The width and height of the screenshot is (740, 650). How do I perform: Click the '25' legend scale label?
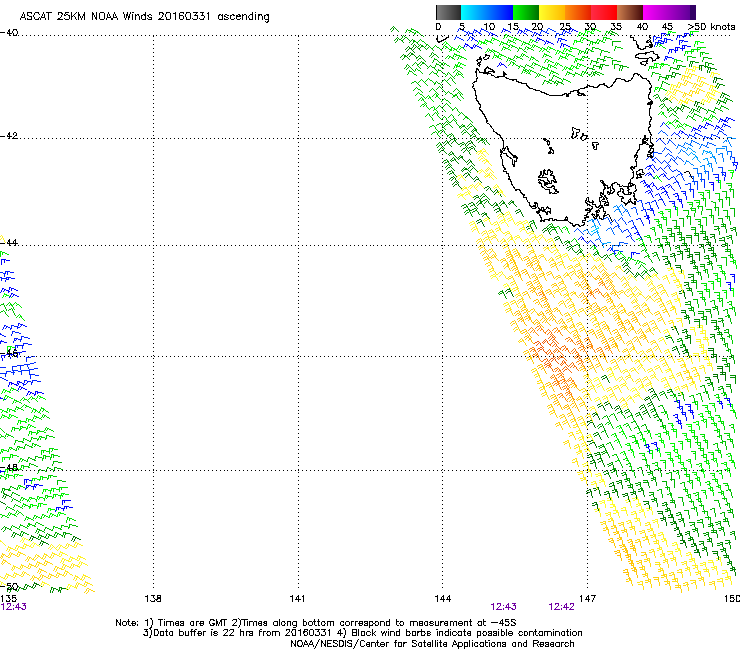(565, 27)
